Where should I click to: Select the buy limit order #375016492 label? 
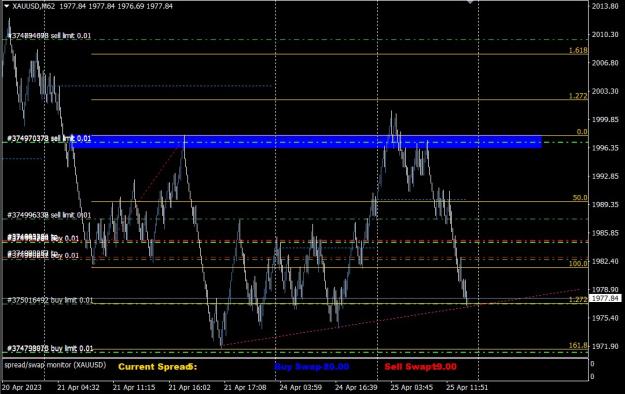coord(50,300)
